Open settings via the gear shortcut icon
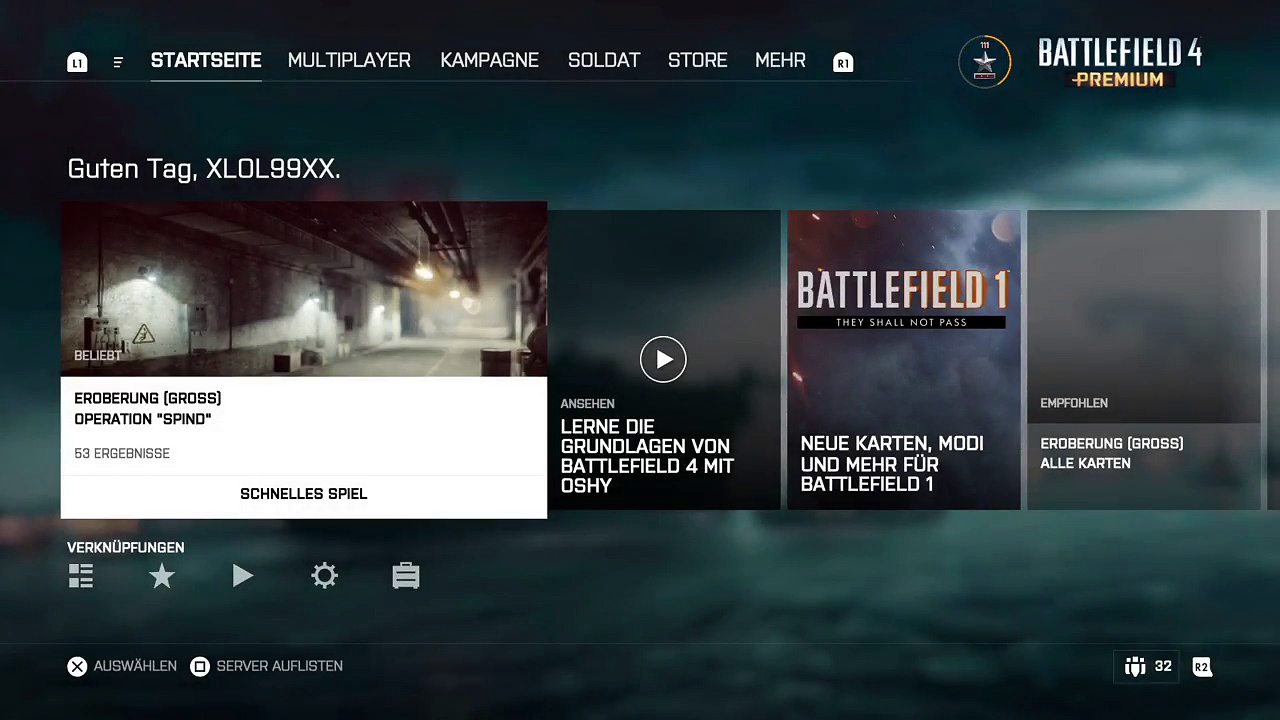The width and height of the screenshot is (1280, 720). click(x=324, y=576)
